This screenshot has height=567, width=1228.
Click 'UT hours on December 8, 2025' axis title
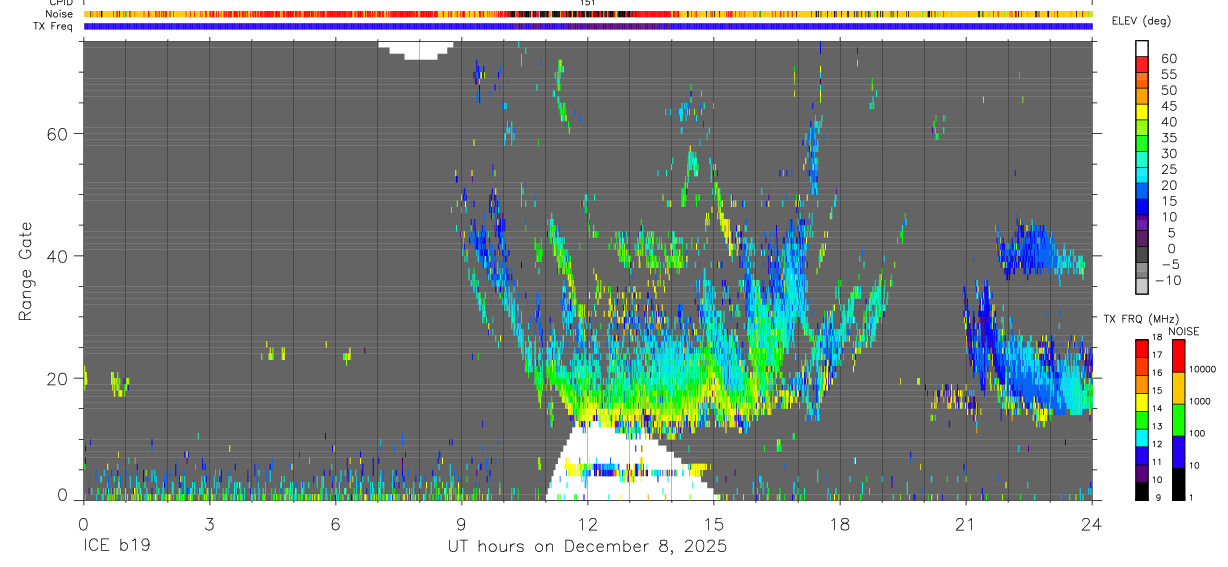587,548
